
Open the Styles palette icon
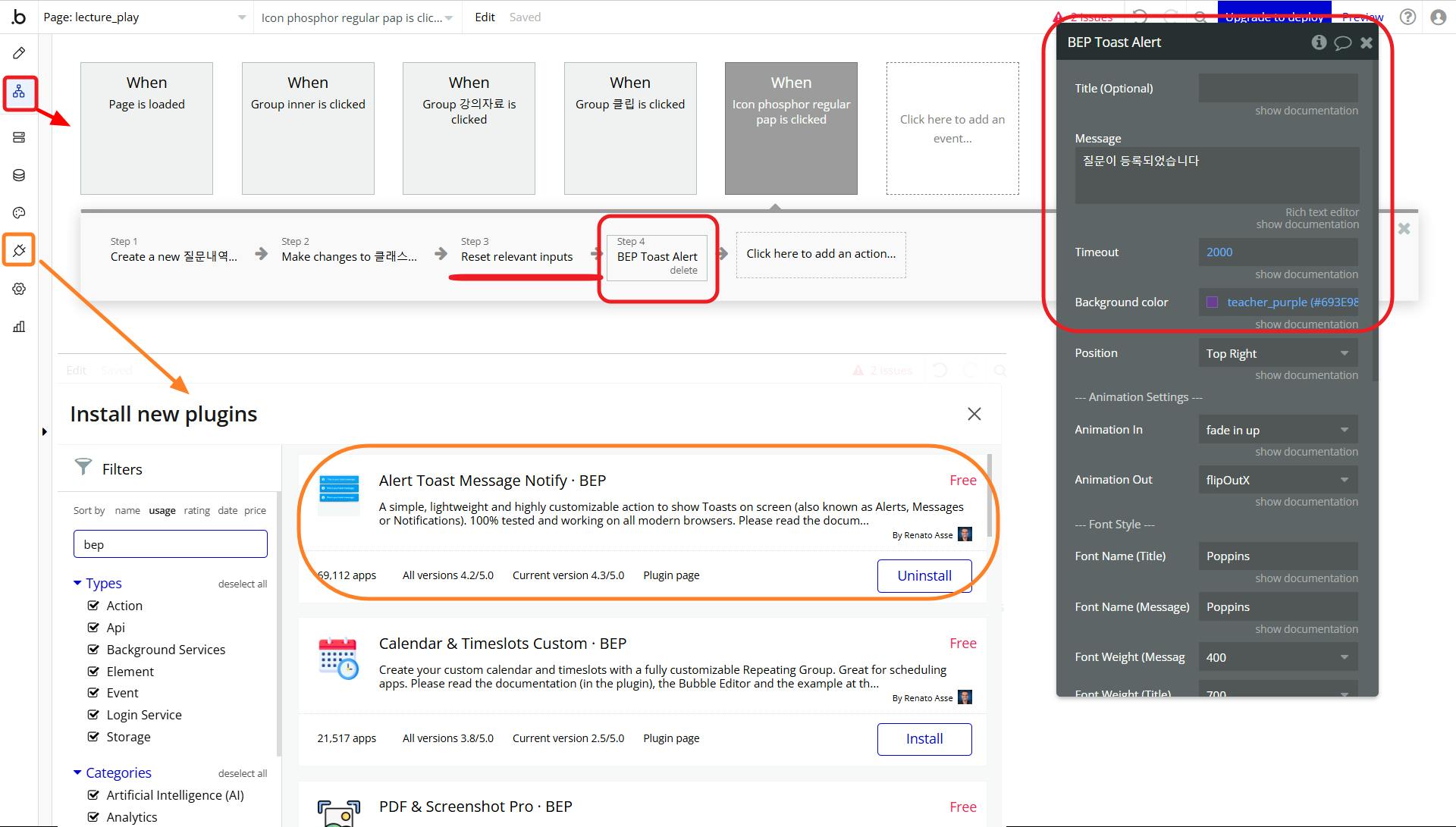click(x=19, y=213)
